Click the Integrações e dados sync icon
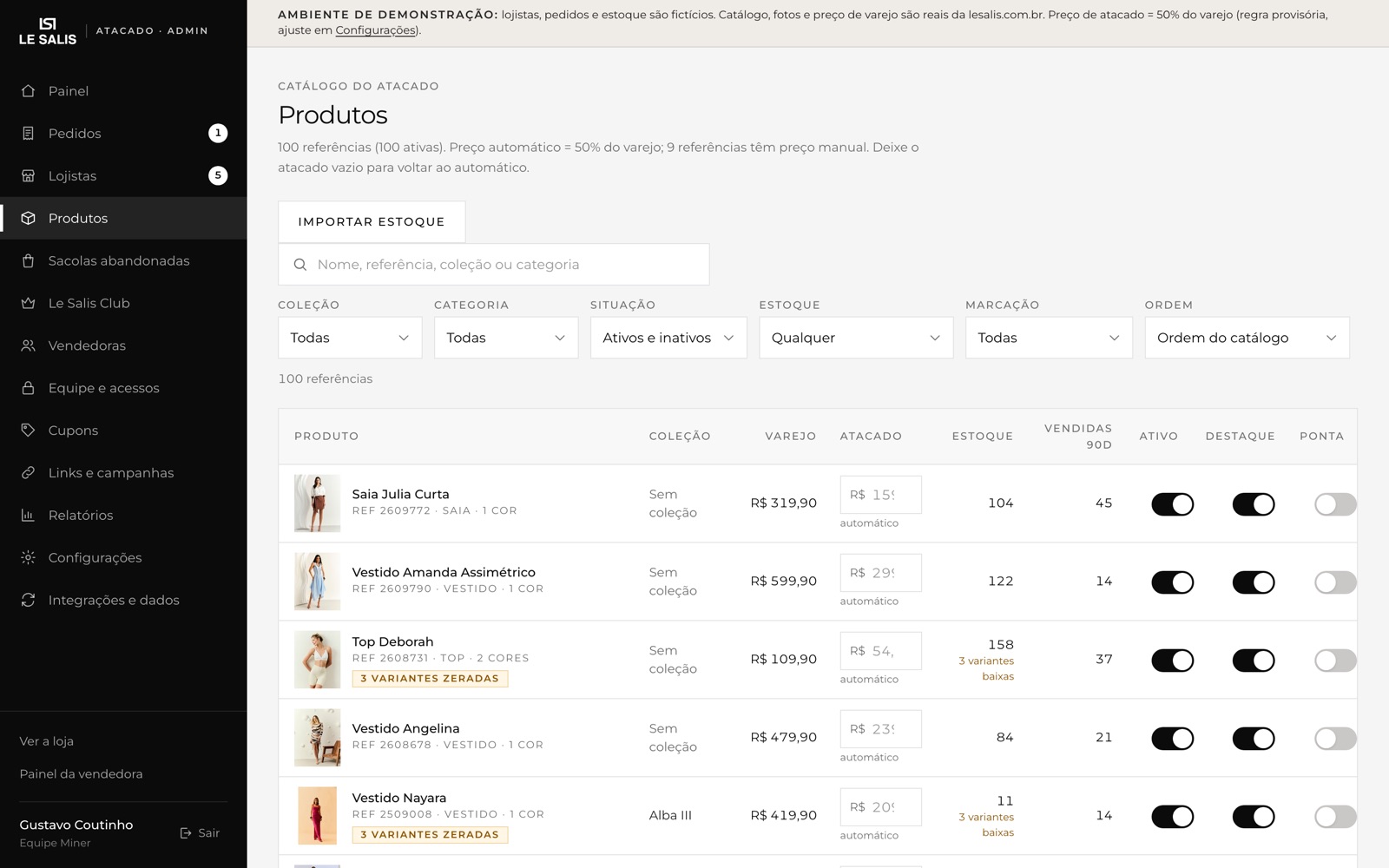This screenshot has height=868, width=1389. coord(28,601)
